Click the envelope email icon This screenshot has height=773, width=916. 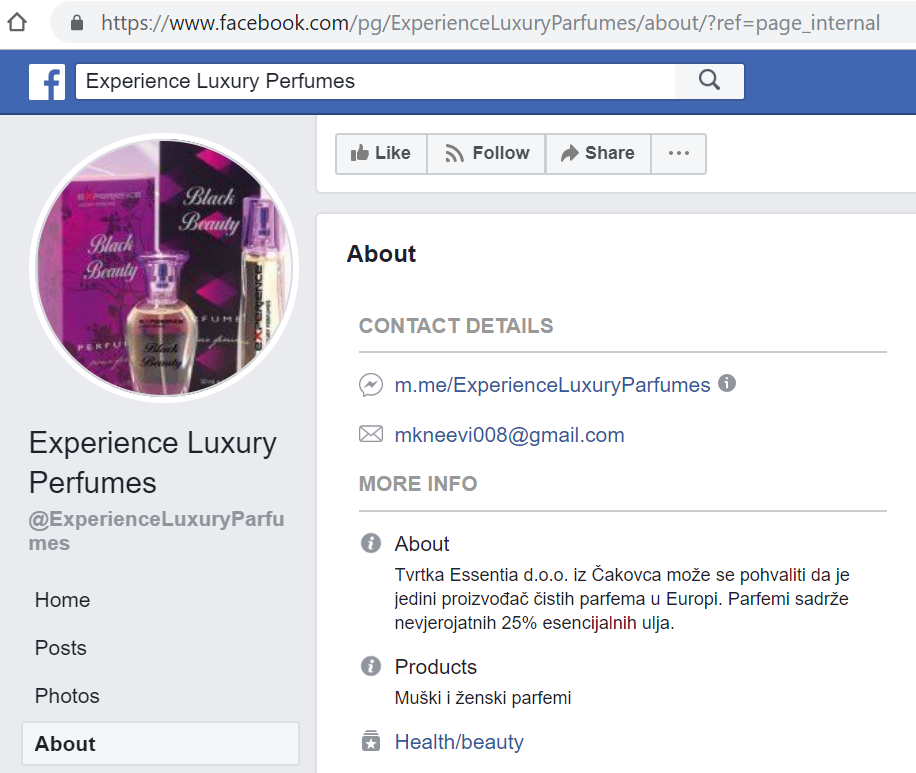tap(371, 435)
